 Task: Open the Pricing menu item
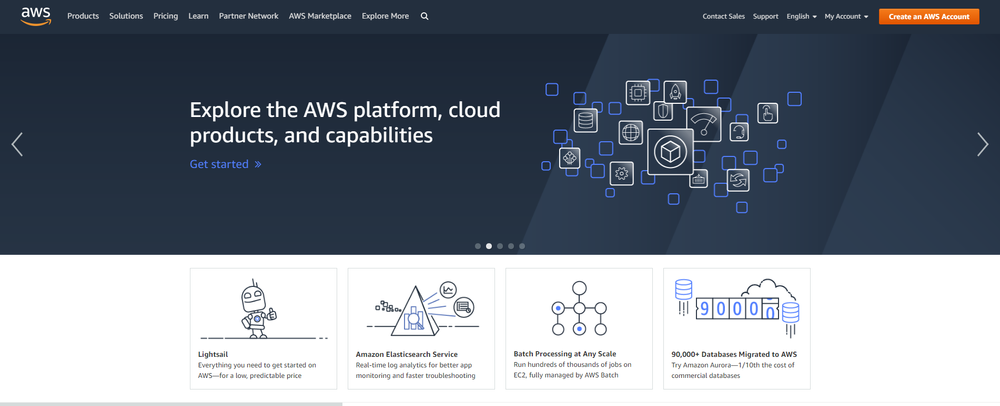pos(166,17)
